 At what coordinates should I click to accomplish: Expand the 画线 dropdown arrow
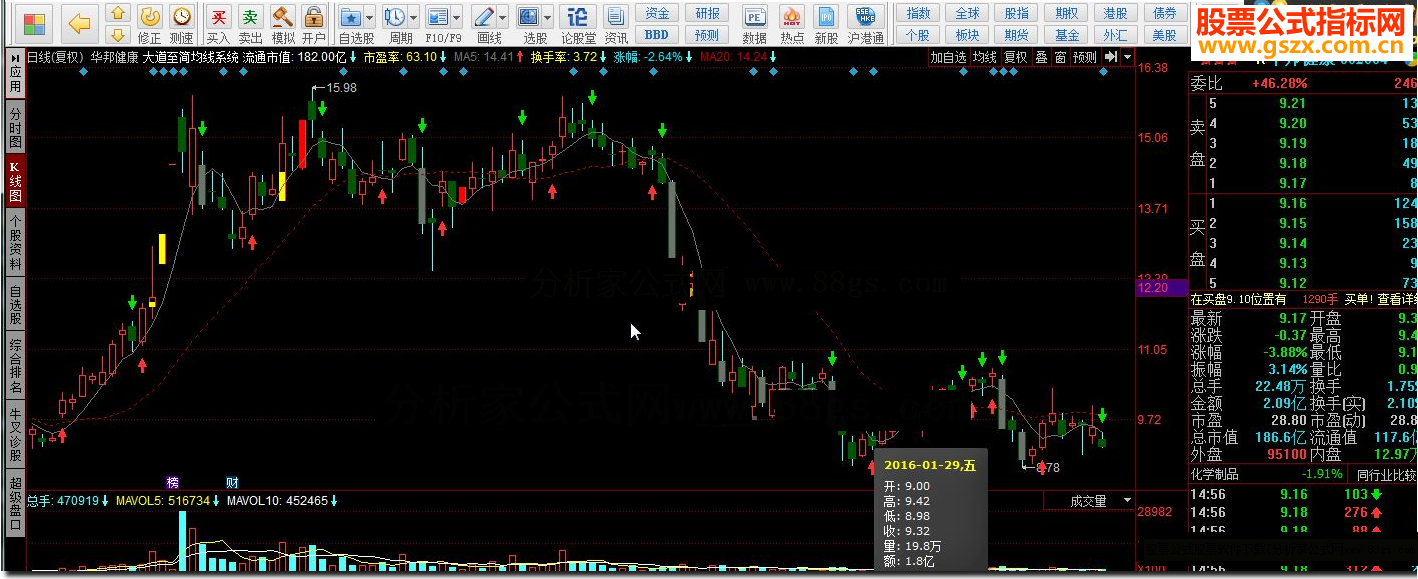(503, 18)
